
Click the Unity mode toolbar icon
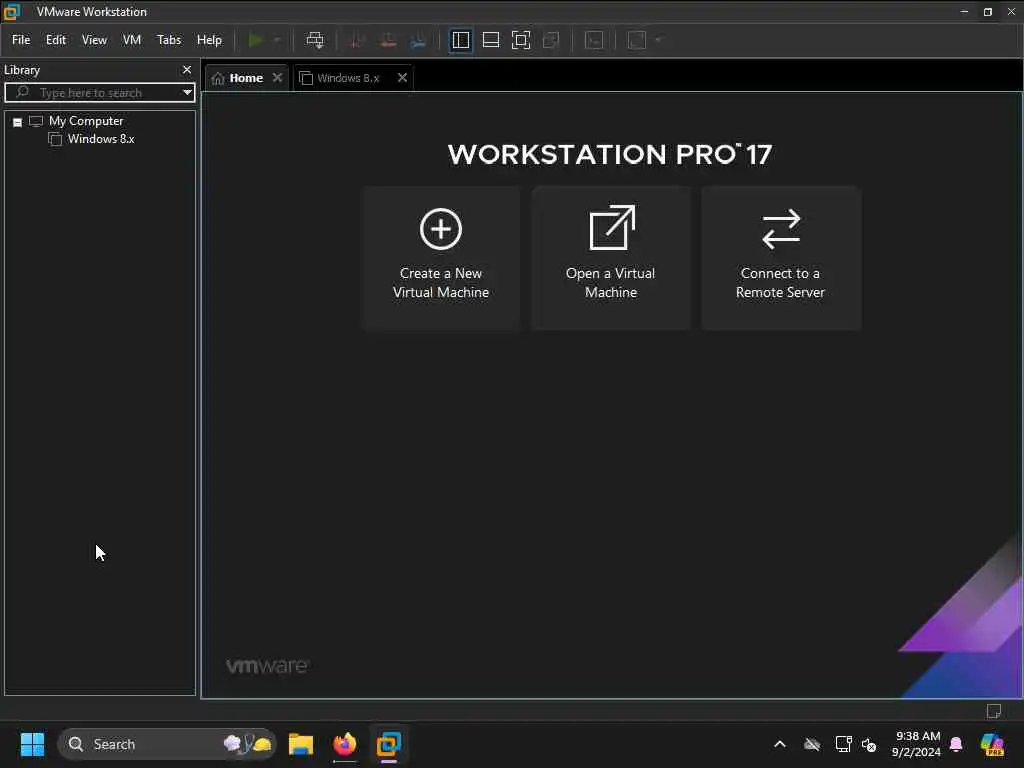point(551,40)
